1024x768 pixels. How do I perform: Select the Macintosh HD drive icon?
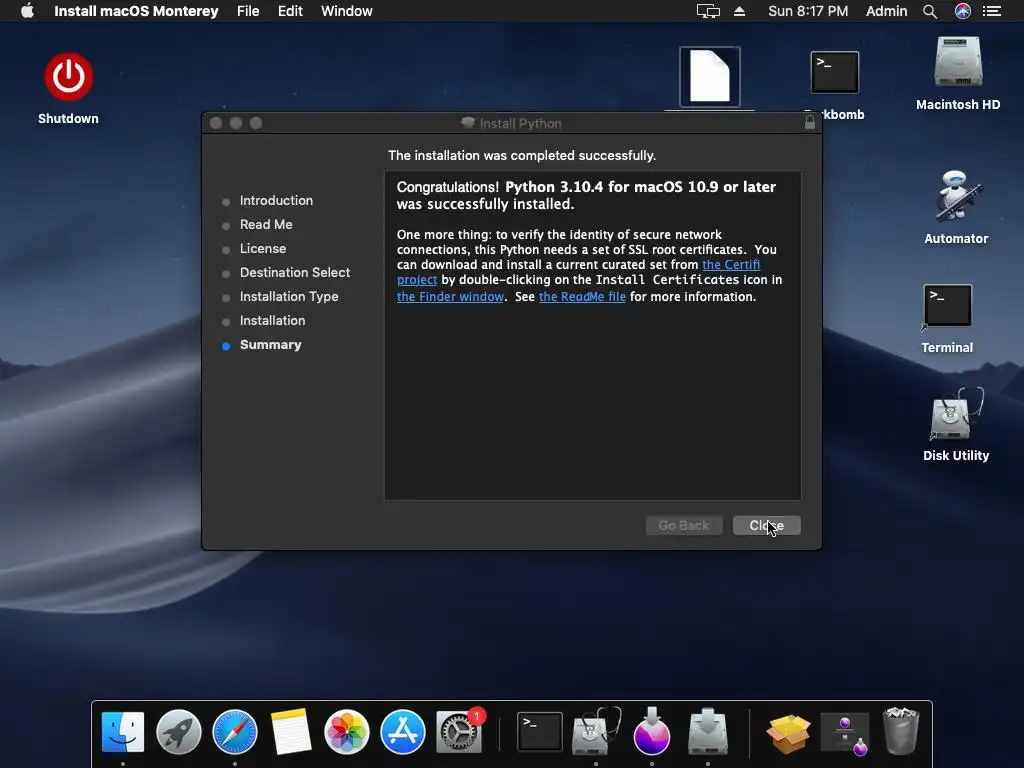pos(957,62)
